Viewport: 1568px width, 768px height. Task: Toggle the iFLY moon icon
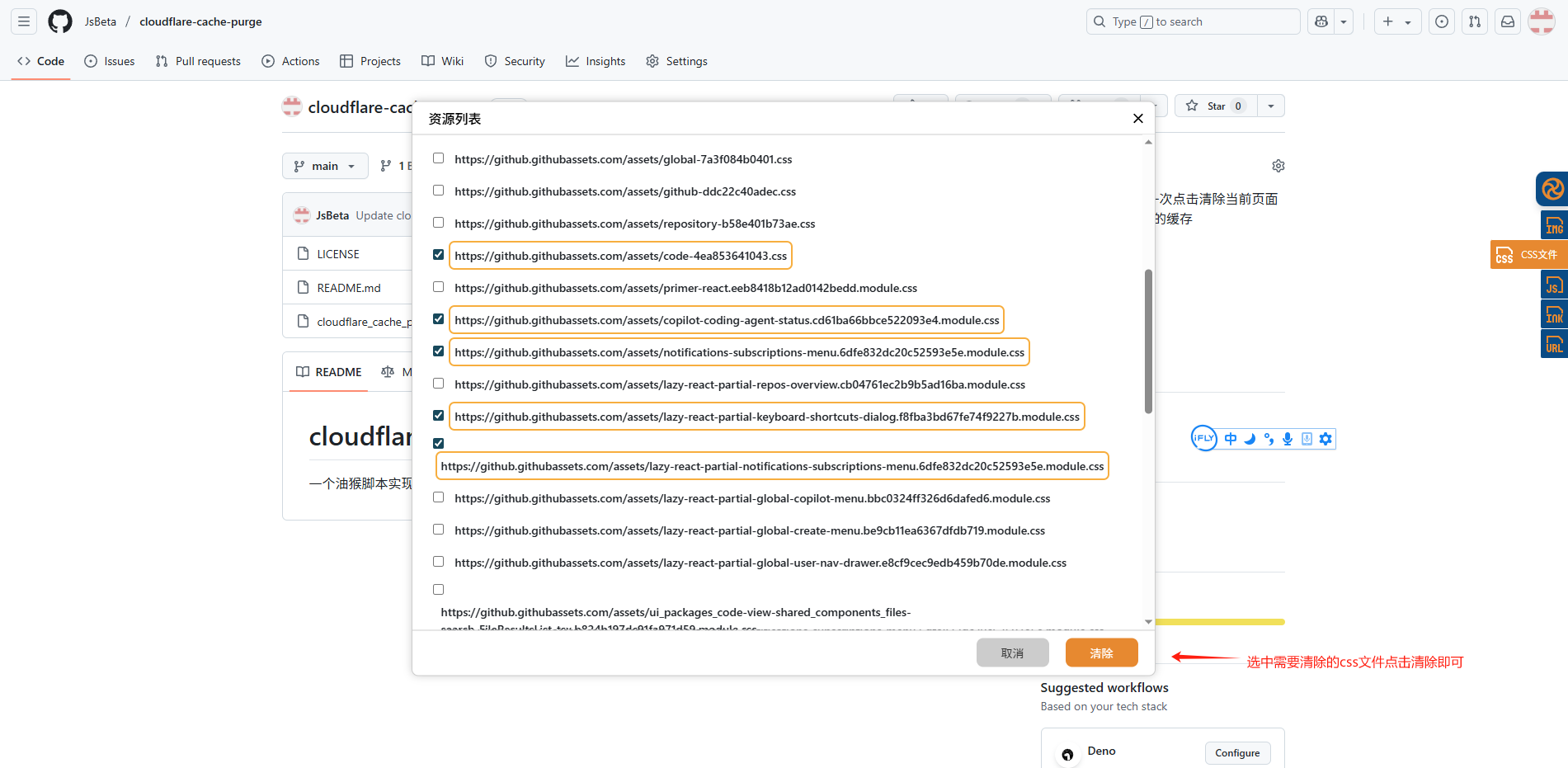click(1250, 439)
